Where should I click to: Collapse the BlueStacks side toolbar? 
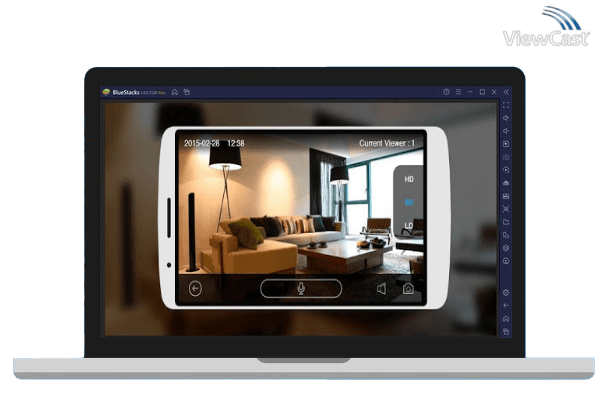tap(506, 92)
